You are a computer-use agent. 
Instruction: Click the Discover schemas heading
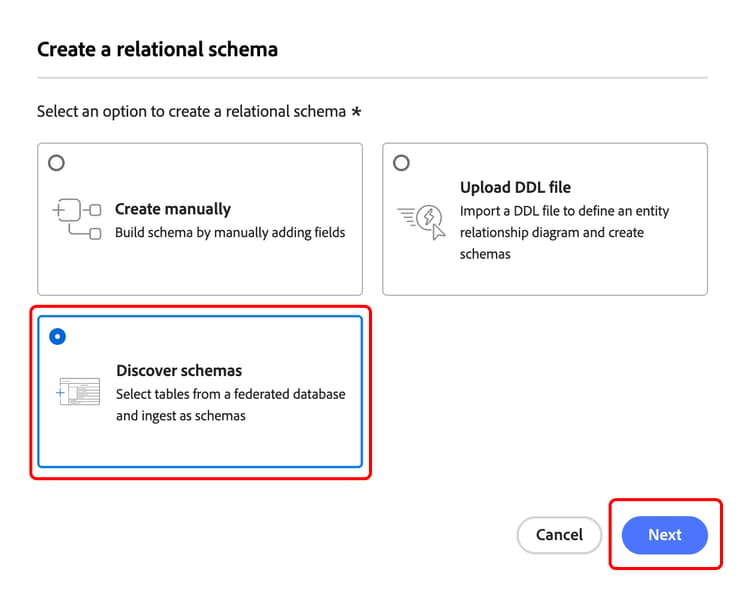(179, 370)
